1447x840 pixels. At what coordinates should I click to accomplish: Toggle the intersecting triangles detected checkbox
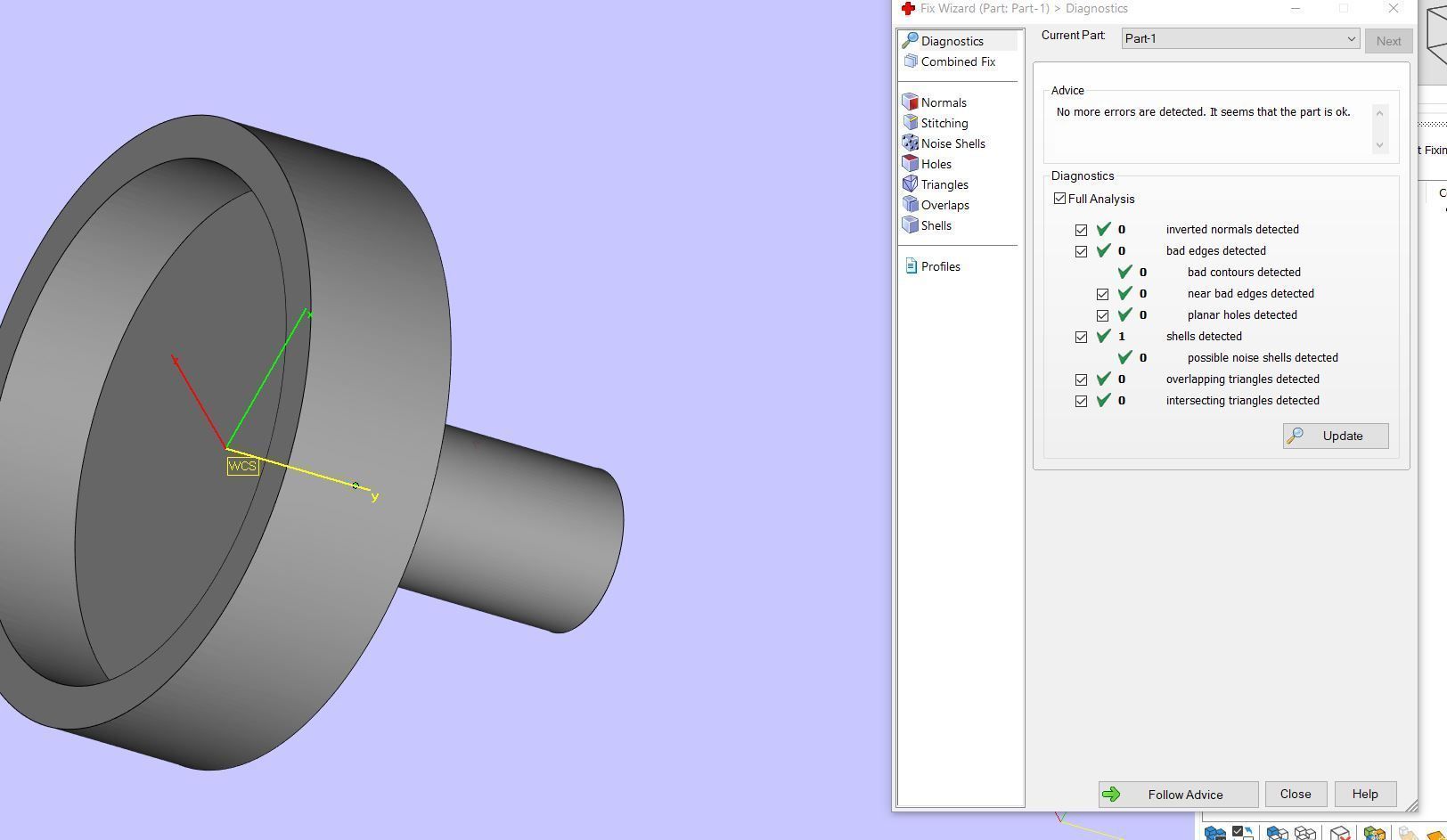[x=1081, y=401]
